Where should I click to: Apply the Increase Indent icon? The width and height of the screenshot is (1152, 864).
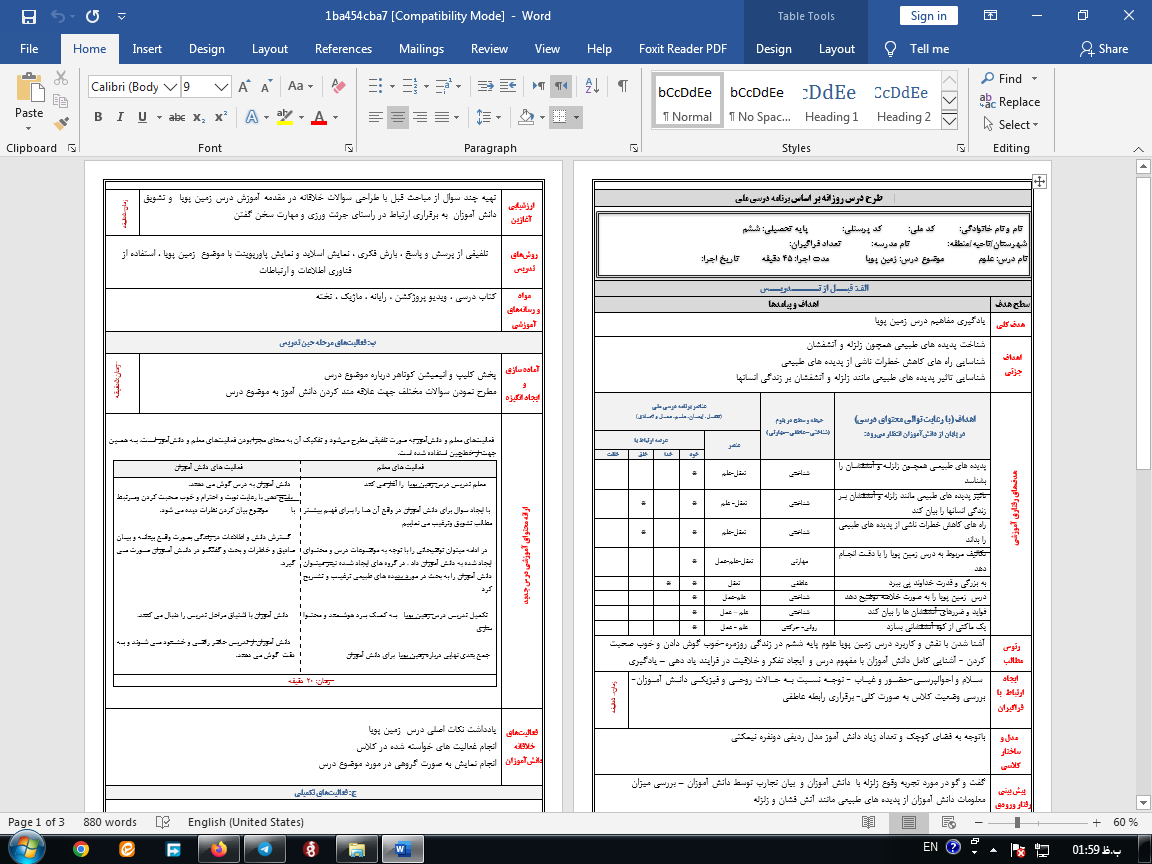point(510,87)
